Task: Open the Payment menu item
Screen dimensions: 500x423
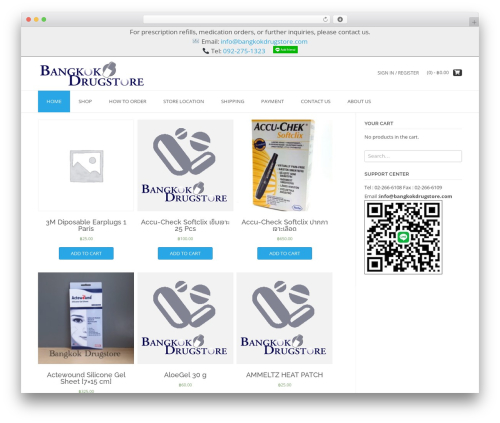Action: 272,101
